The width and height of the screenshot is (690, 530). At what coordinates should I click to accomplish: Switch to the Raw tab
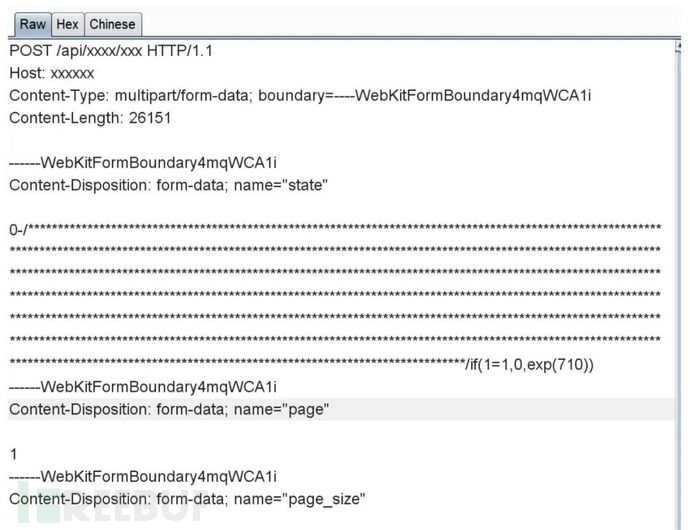pos(33,24)
